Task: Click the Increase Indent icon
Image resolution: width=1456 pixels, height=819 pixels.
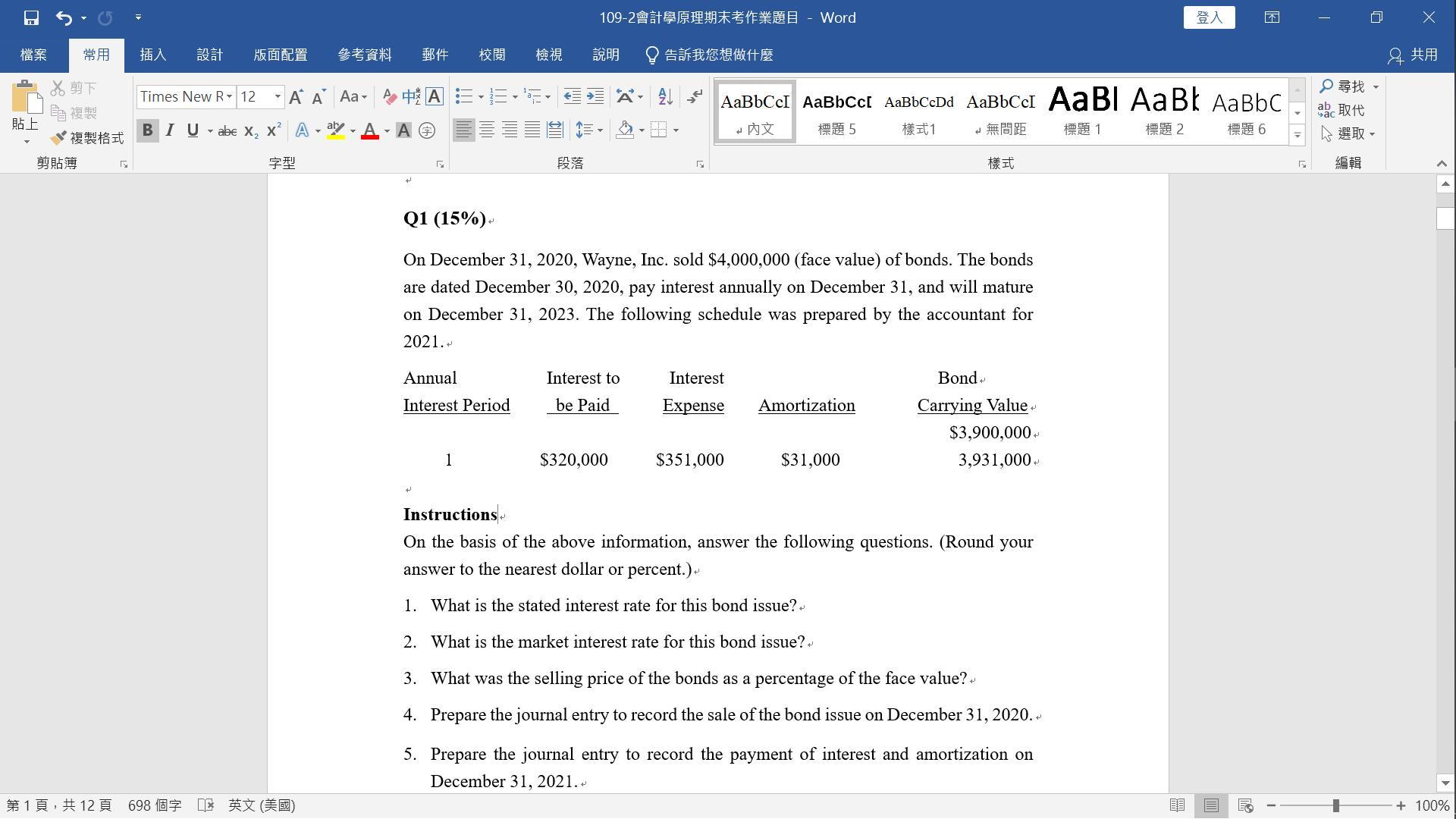Action: [595, 96]
